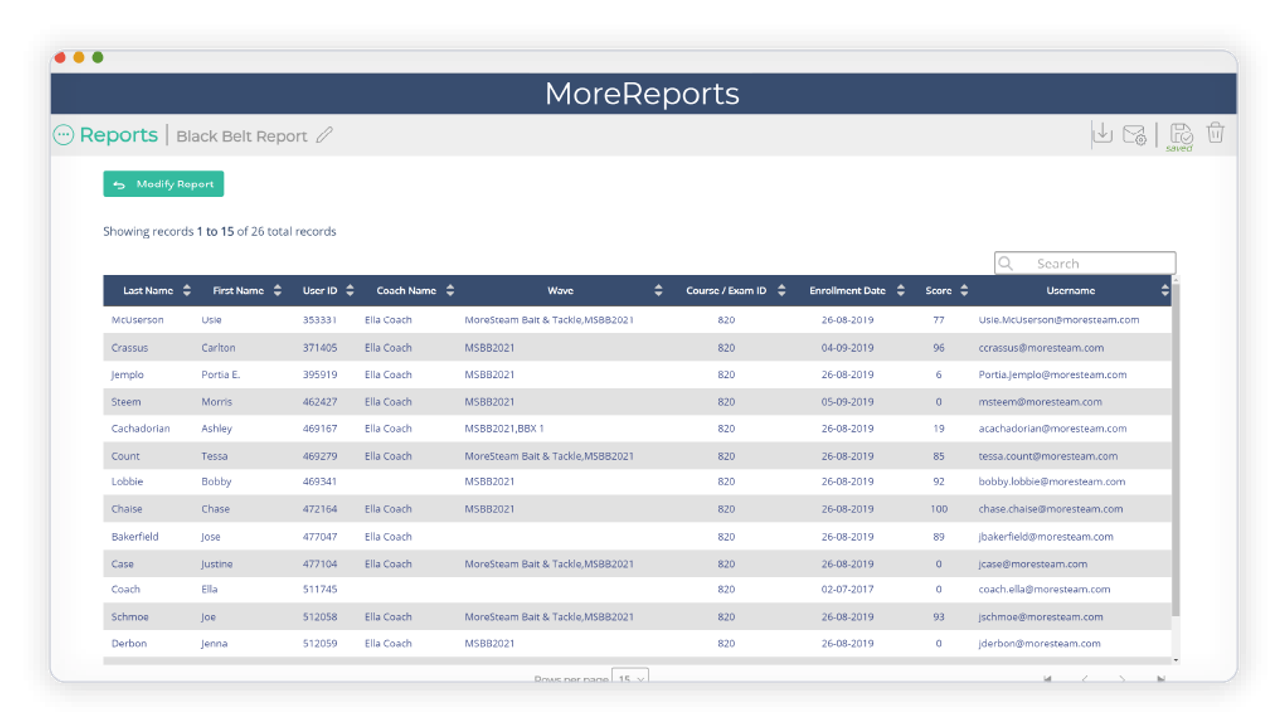Go to the Reports section link
1280x724 pixels.
(x=118, y=135)
